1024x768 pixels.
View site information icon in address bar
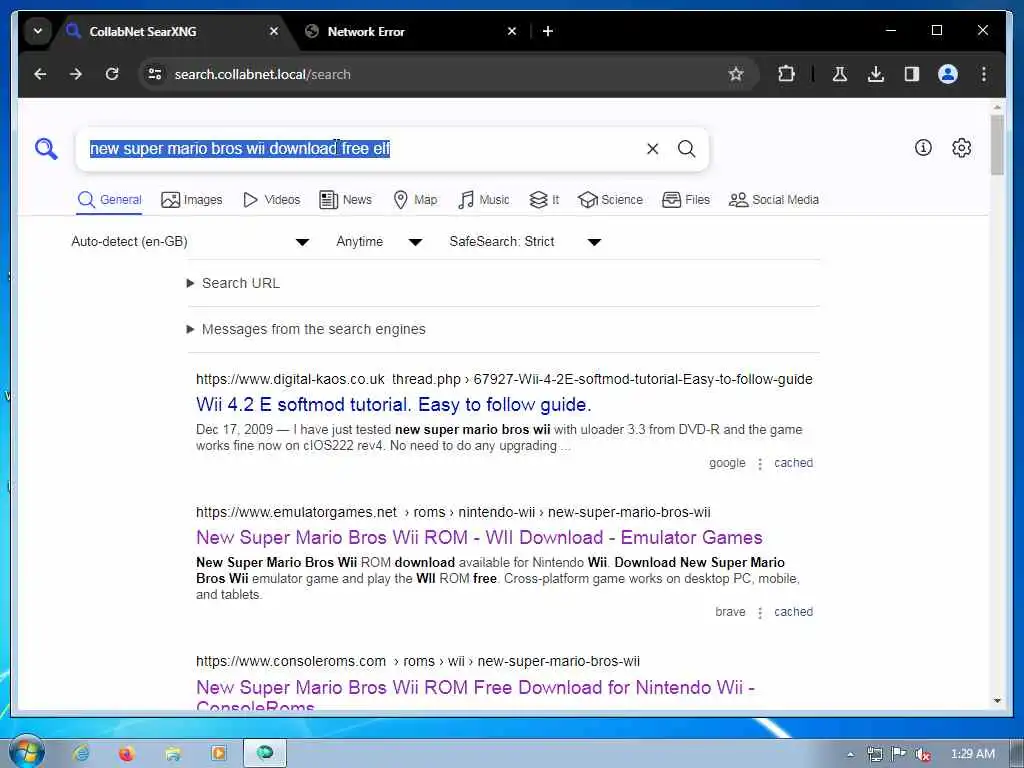155,74
